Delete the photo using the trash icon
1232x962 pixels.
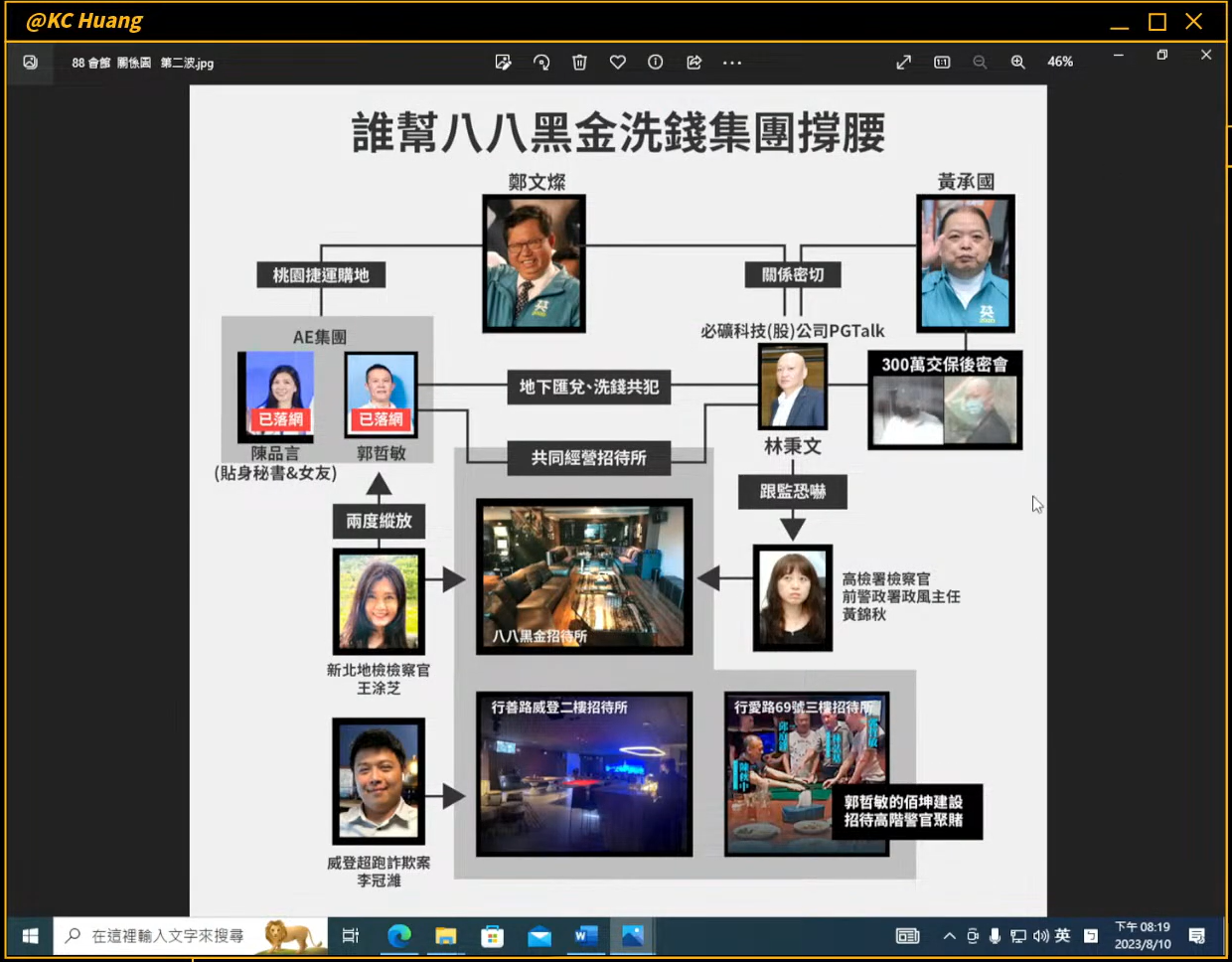tap(579, 63)
